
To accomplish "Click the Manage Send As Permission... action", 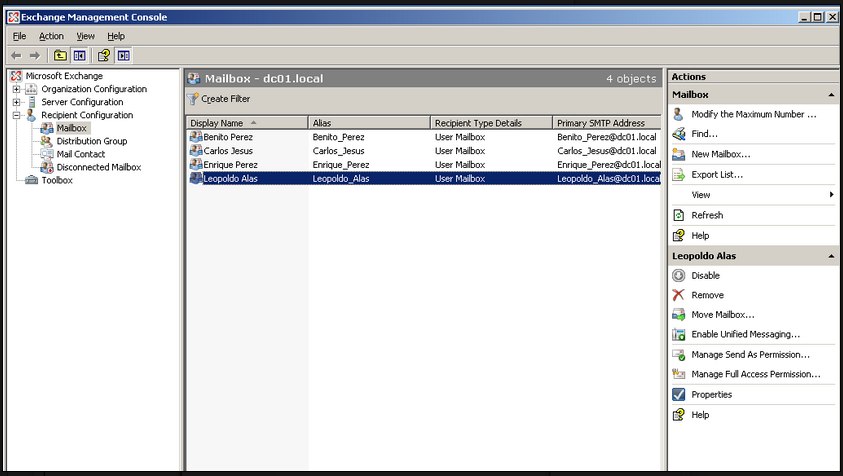I will tap(751, 355).
